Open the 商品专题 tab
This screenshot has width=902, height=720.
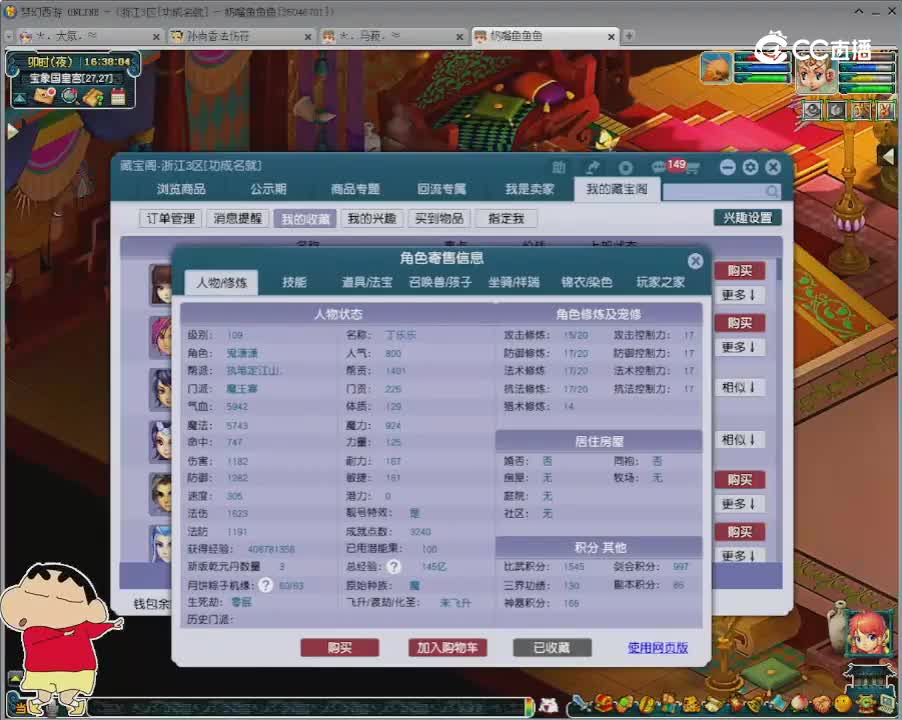coord(355,189)
